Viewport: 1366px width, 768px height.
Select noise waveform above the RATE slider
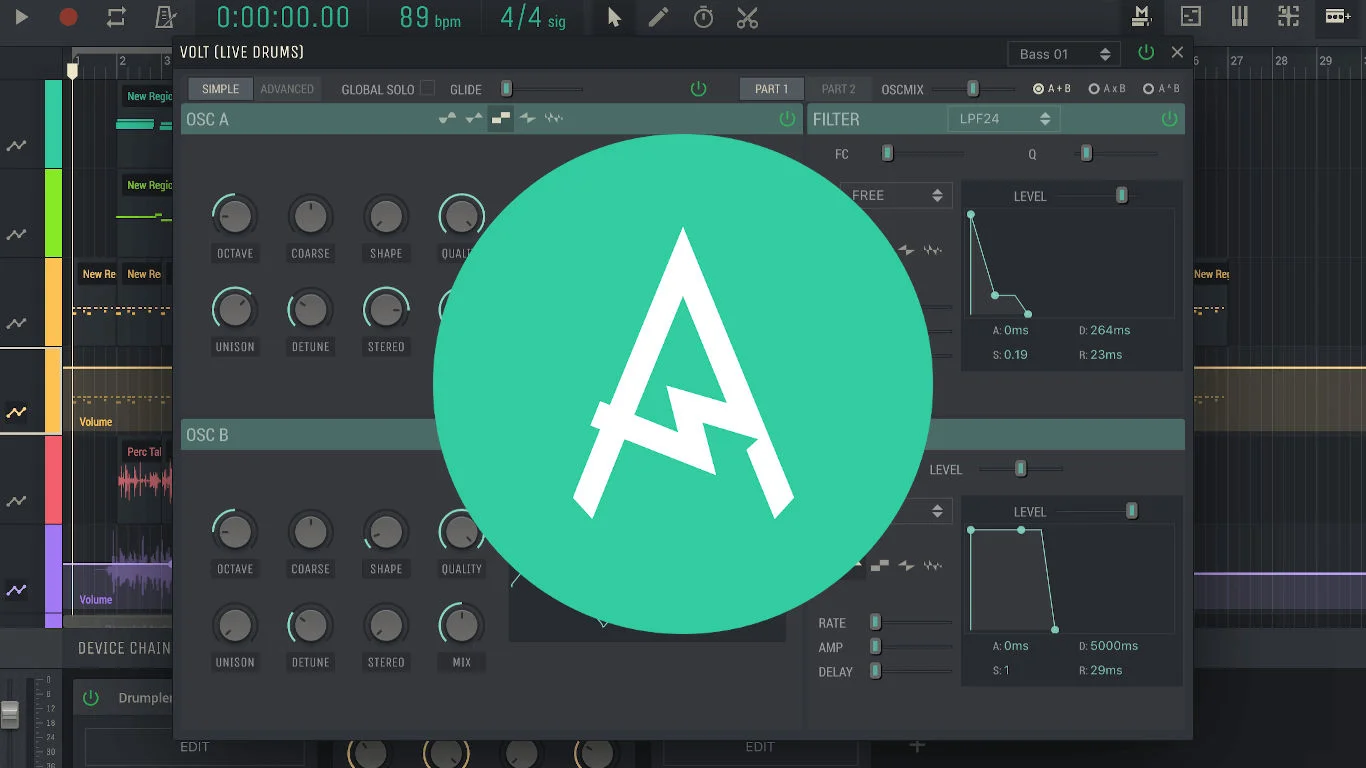(x=932, y=566)
